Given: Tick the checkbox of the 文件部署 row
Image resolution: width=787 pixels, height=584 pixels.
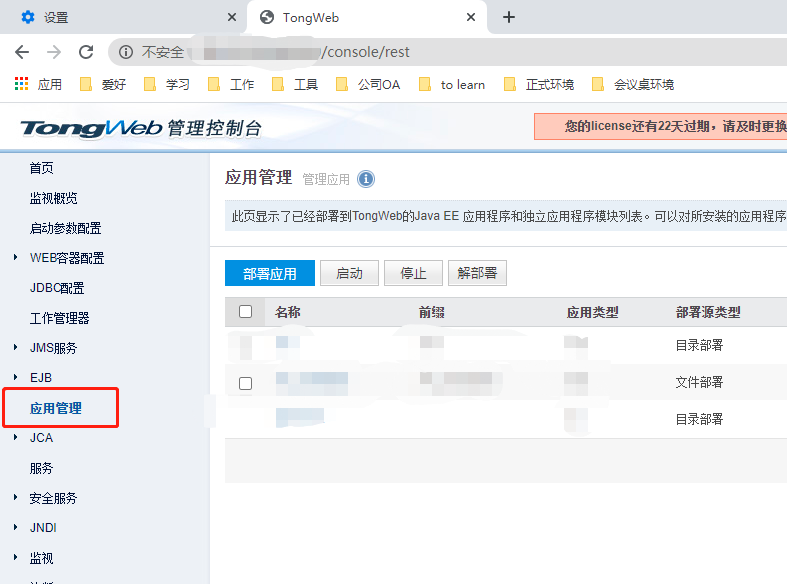Looking at the screenshot, I should pyautogui.click(x=245, y=383).
